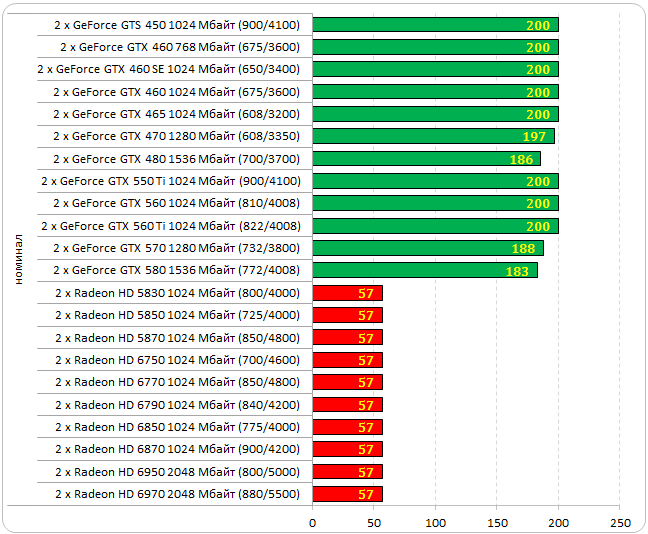Select the red bar for Radeon HD 6970
This screenshot has height=534, width=648.
pyautogui.click(x=348, y=494)
